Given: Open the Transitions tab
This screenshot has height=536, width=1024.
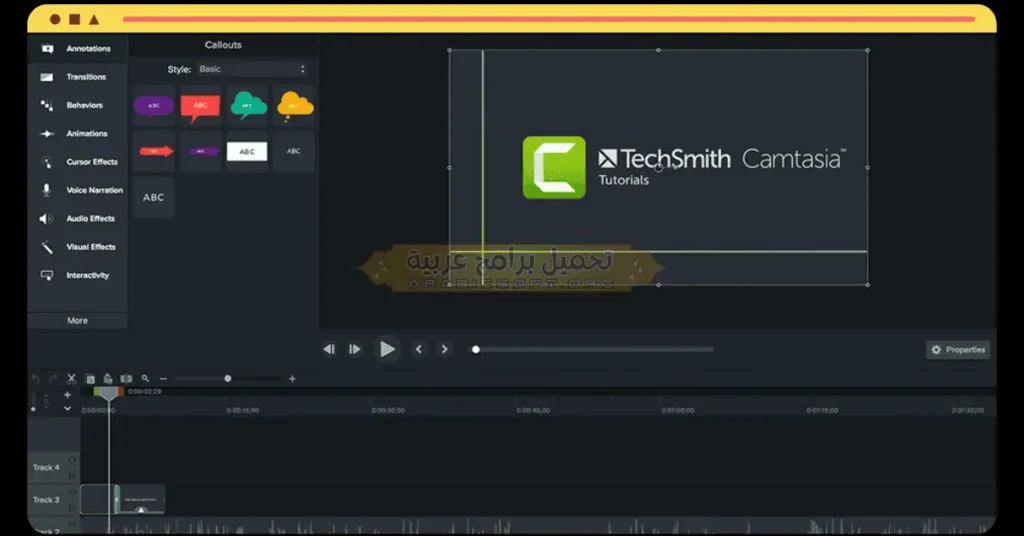Looking at the screenshot, I should 77,77.
